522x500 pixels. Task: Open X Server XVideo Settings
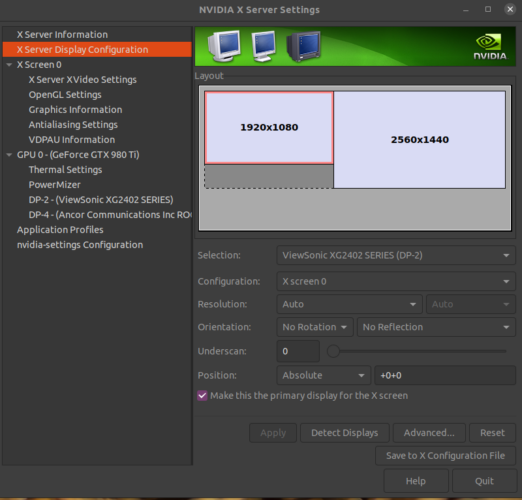(x=83, y=80)
